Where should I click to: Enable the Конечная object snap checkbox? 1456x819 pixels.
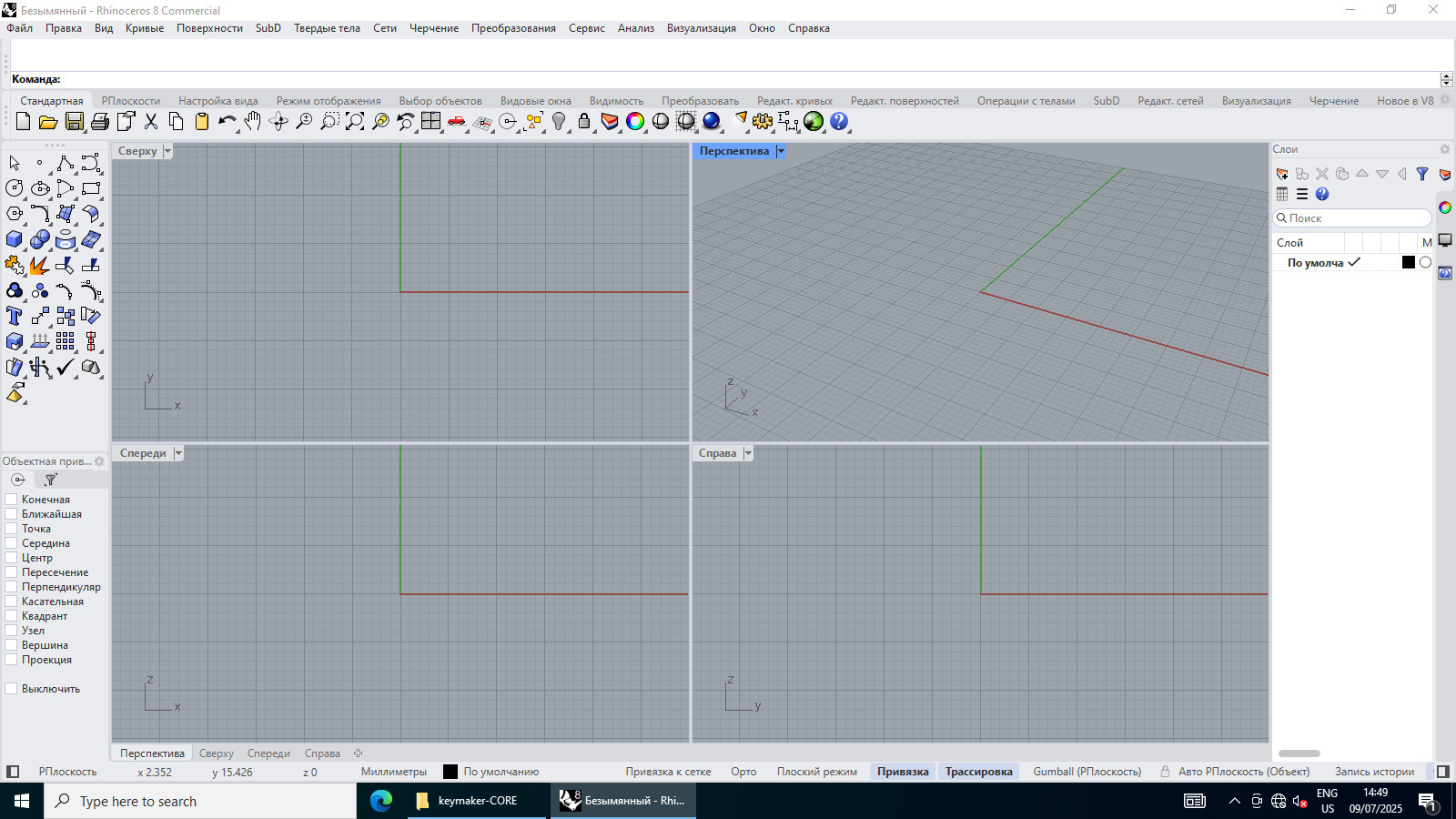coord(12,500)
